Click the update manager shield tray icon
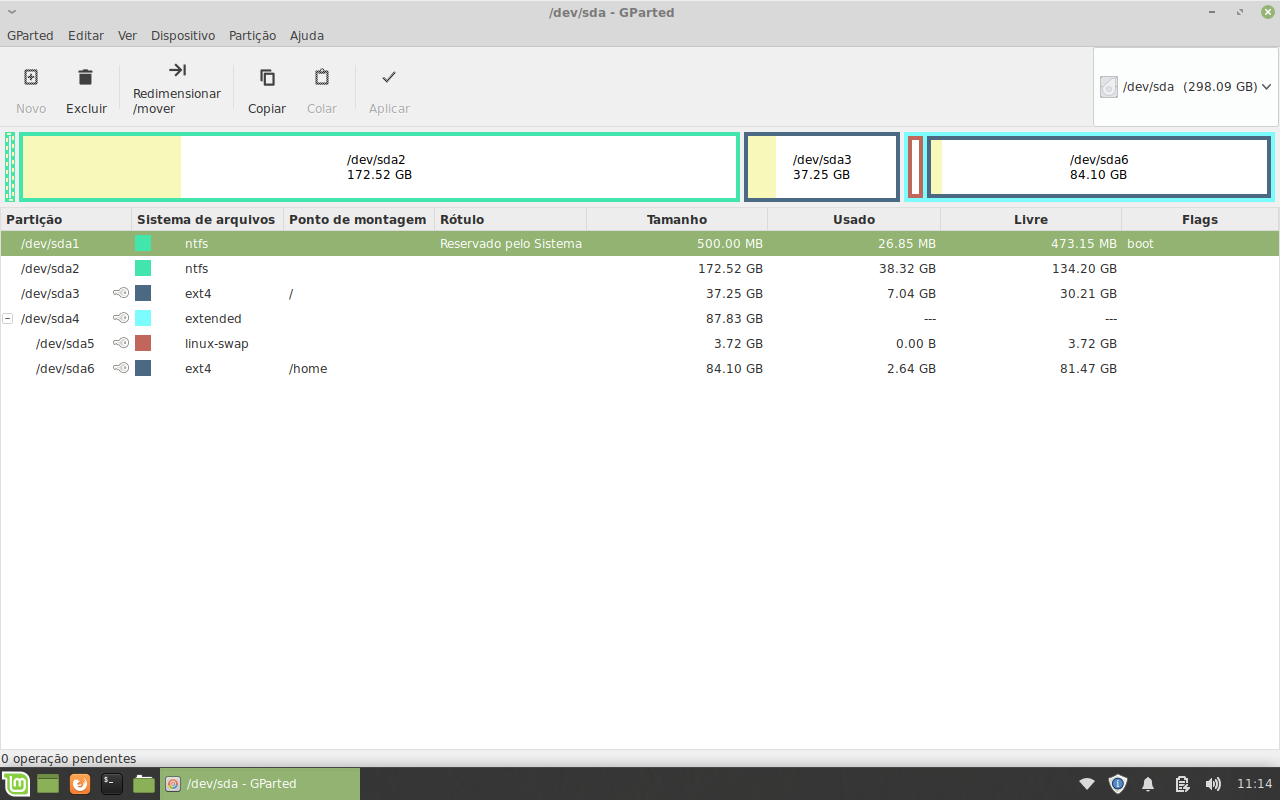The height and width of the screenshot is (800, 1280). coord(1118,784)
